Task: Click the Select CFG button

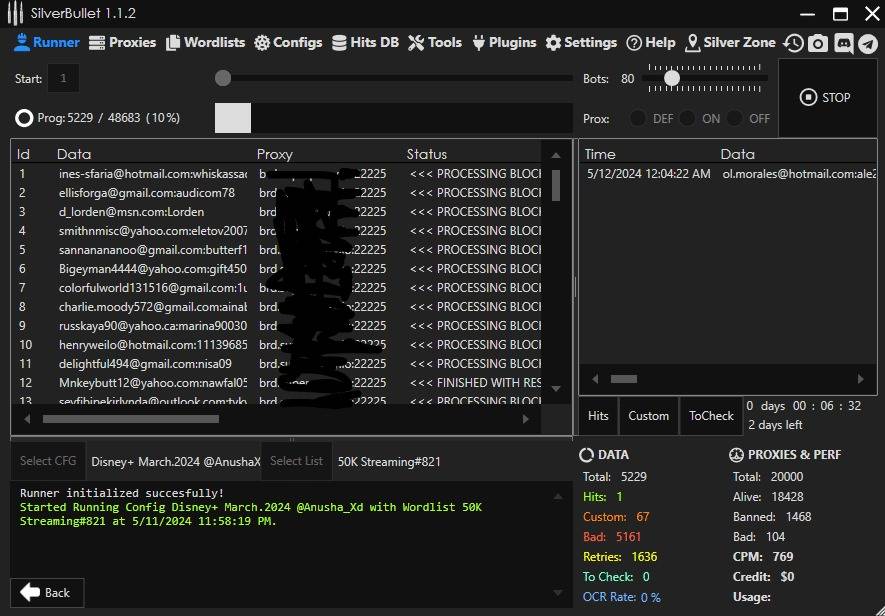Action: click(x=48, y=461)
